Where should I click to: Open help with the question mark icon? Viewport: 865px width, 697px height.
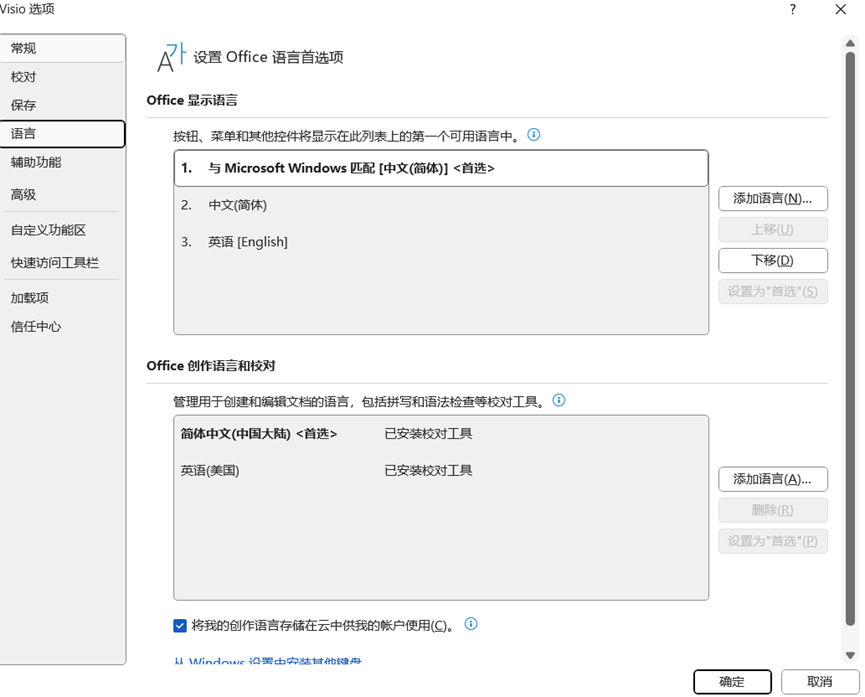(792, 9)
